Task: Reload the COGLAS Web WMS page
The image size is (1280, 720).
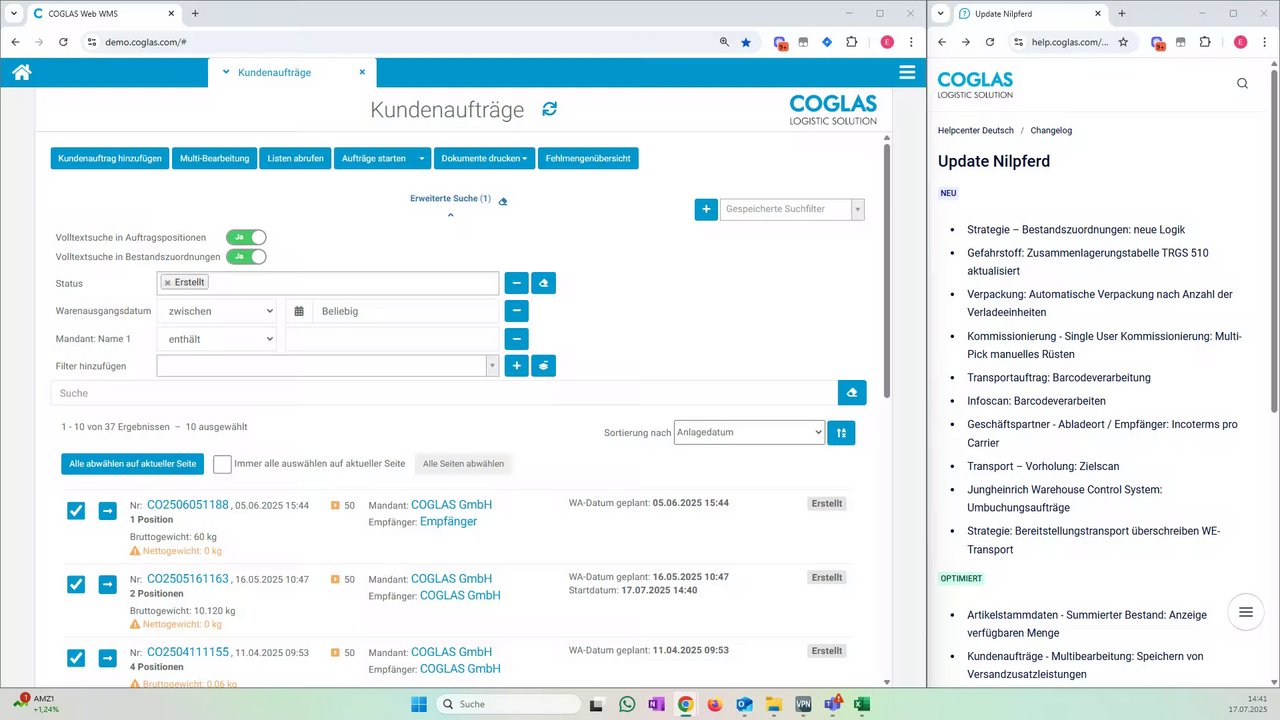Action: [63, 42]
